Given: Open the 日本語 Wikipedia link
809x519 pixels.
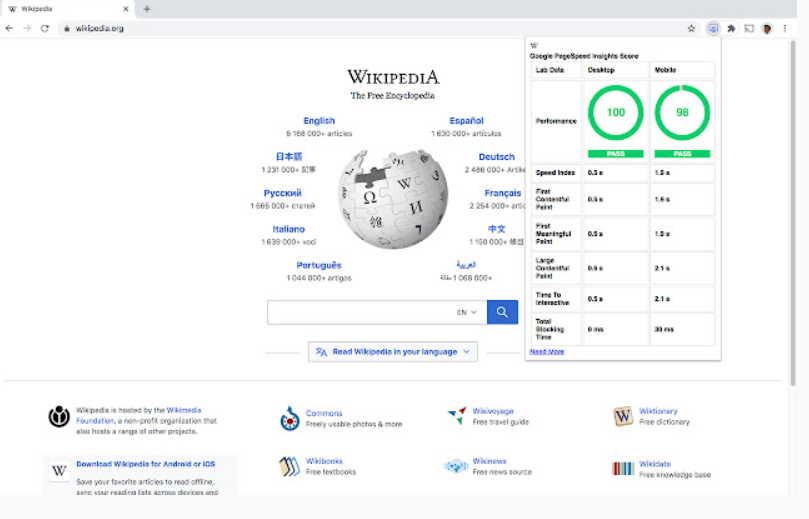Looking at the screenshot, I should 289,157.
